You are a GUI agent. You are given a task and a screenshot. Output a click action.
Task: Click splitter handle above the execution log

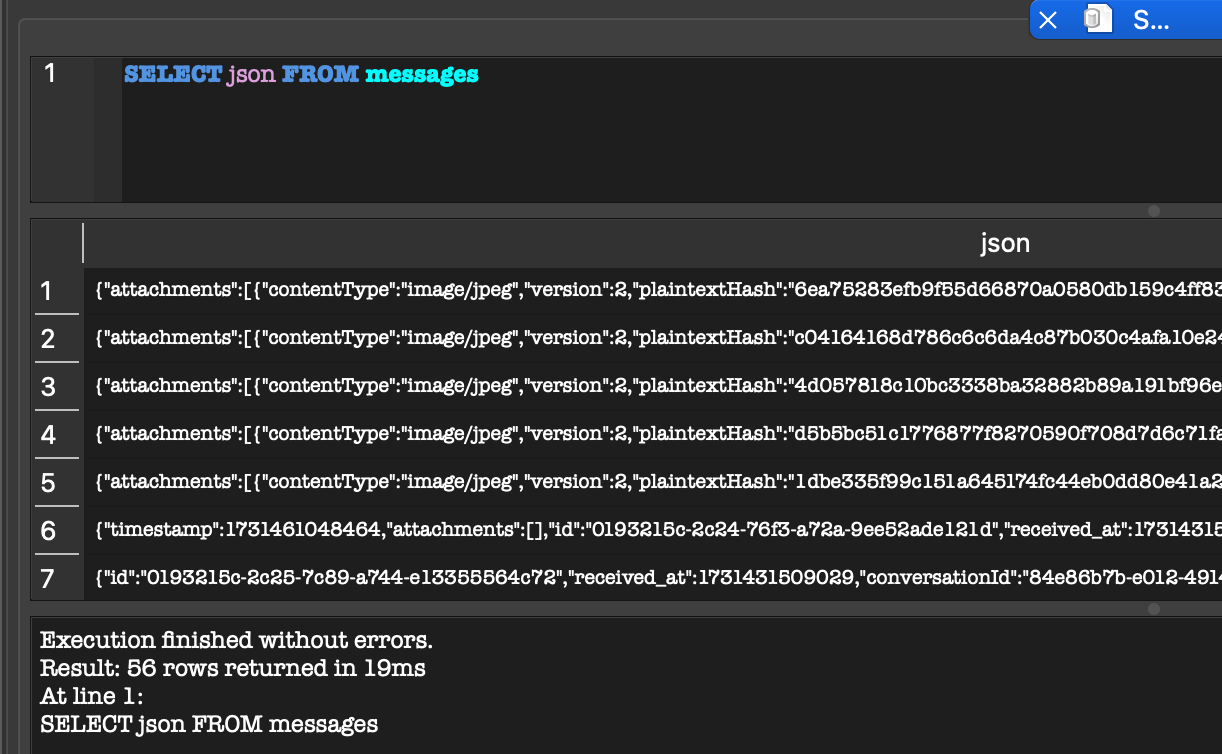click(1153, 609)
